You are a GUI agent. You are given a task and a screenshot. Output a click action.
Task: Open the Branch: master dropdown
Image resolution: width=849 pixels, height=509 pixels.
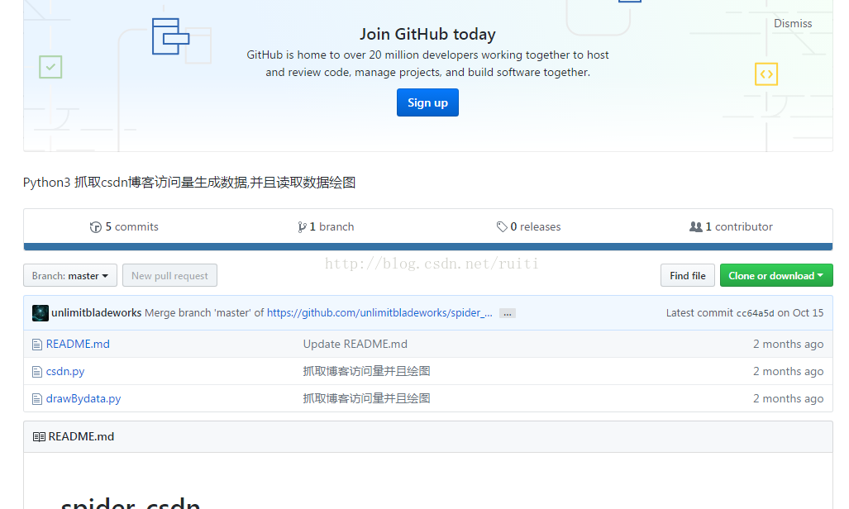click(70, 276)
